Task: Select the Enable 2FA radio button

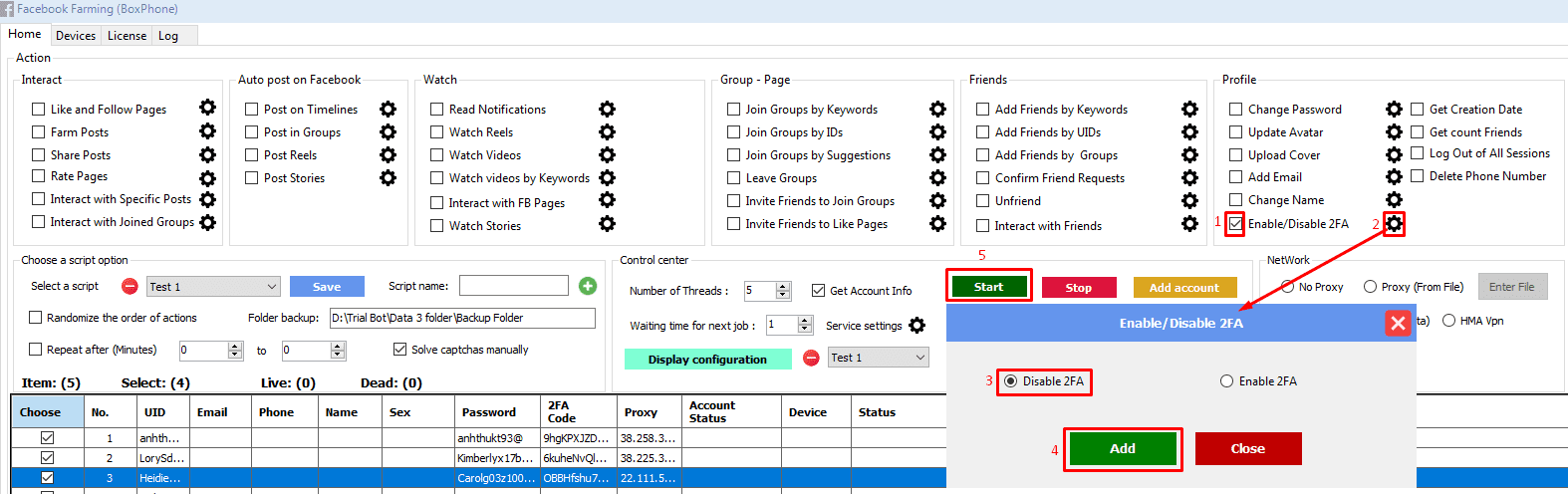Action: (1227, 381)
